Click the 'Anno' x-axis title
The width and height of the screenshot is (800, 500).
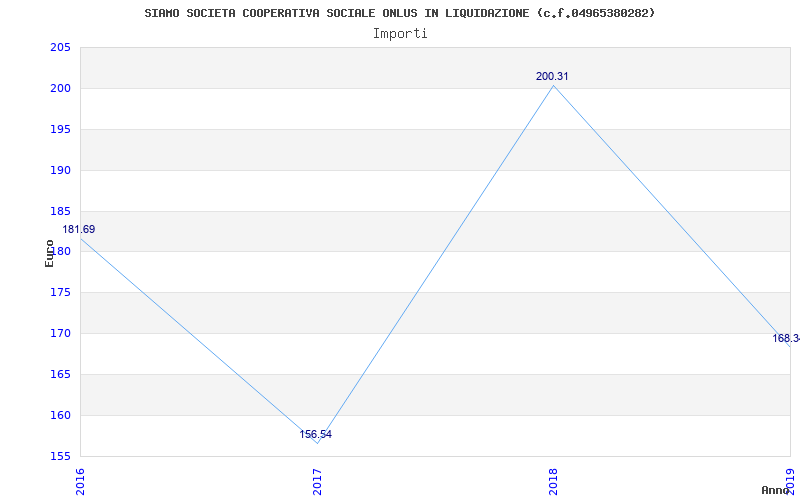point(776,490)
